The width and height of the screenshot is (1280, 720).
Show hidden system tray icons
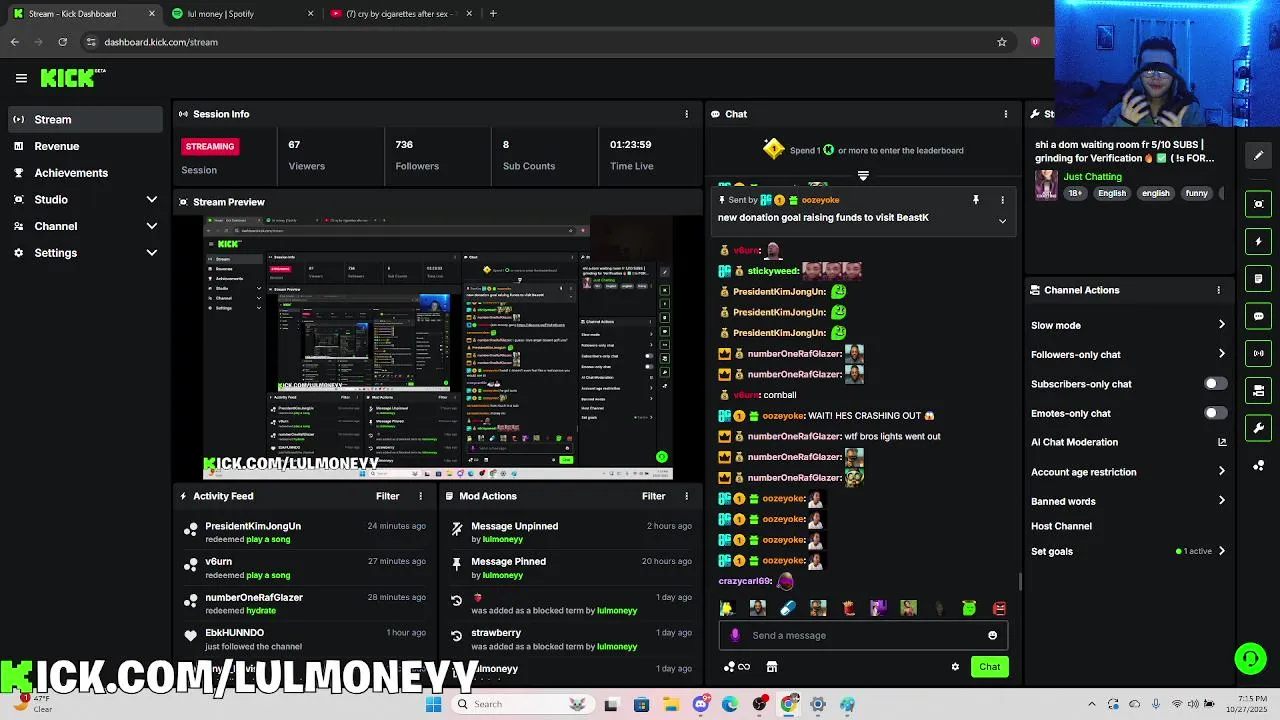pyautogui.click(x=1091, y=704)
